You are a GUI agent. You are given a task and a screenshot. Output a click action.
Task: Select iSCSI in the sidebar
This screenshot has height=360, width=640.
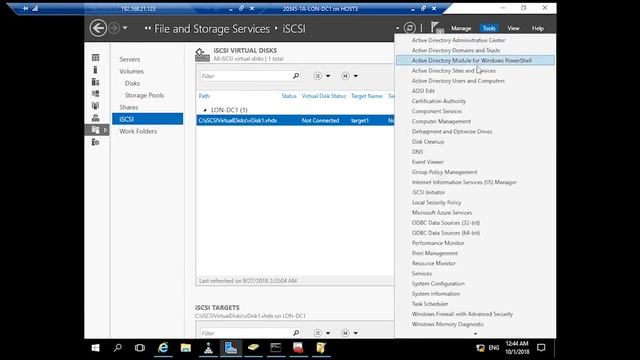tap(147, 119)
